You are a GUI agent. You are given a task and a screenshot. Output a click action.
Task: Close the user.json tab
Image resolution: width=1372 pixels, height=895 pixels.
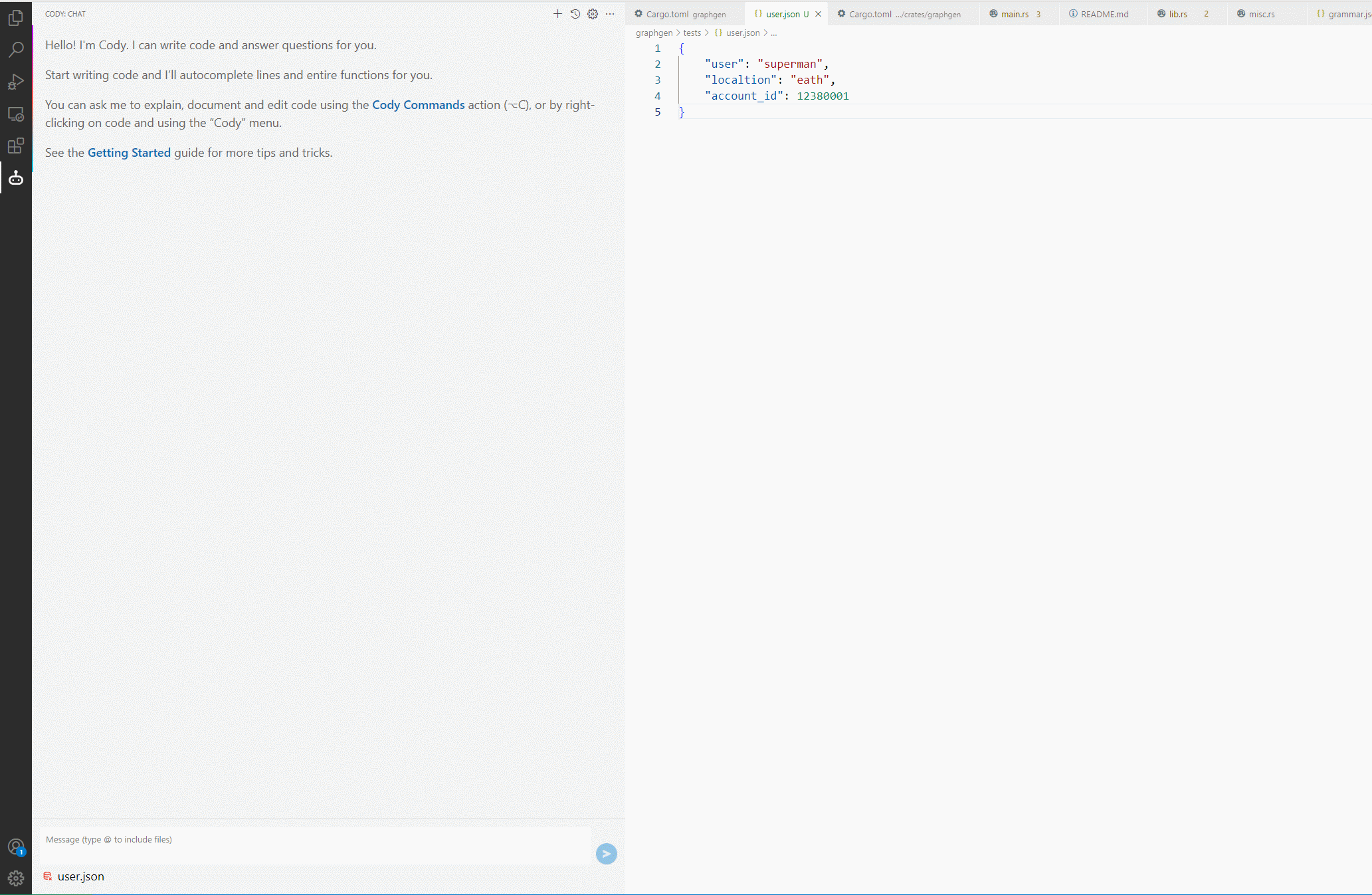(x=819, y=14)
